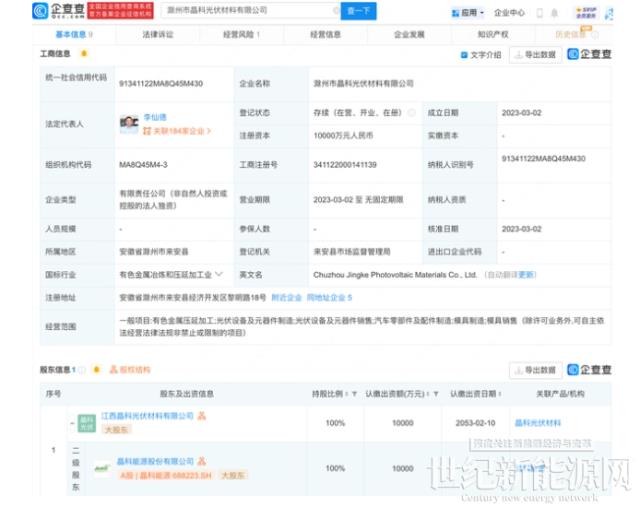Click the SVIP membership badge
640x507 pixels.
587,13
